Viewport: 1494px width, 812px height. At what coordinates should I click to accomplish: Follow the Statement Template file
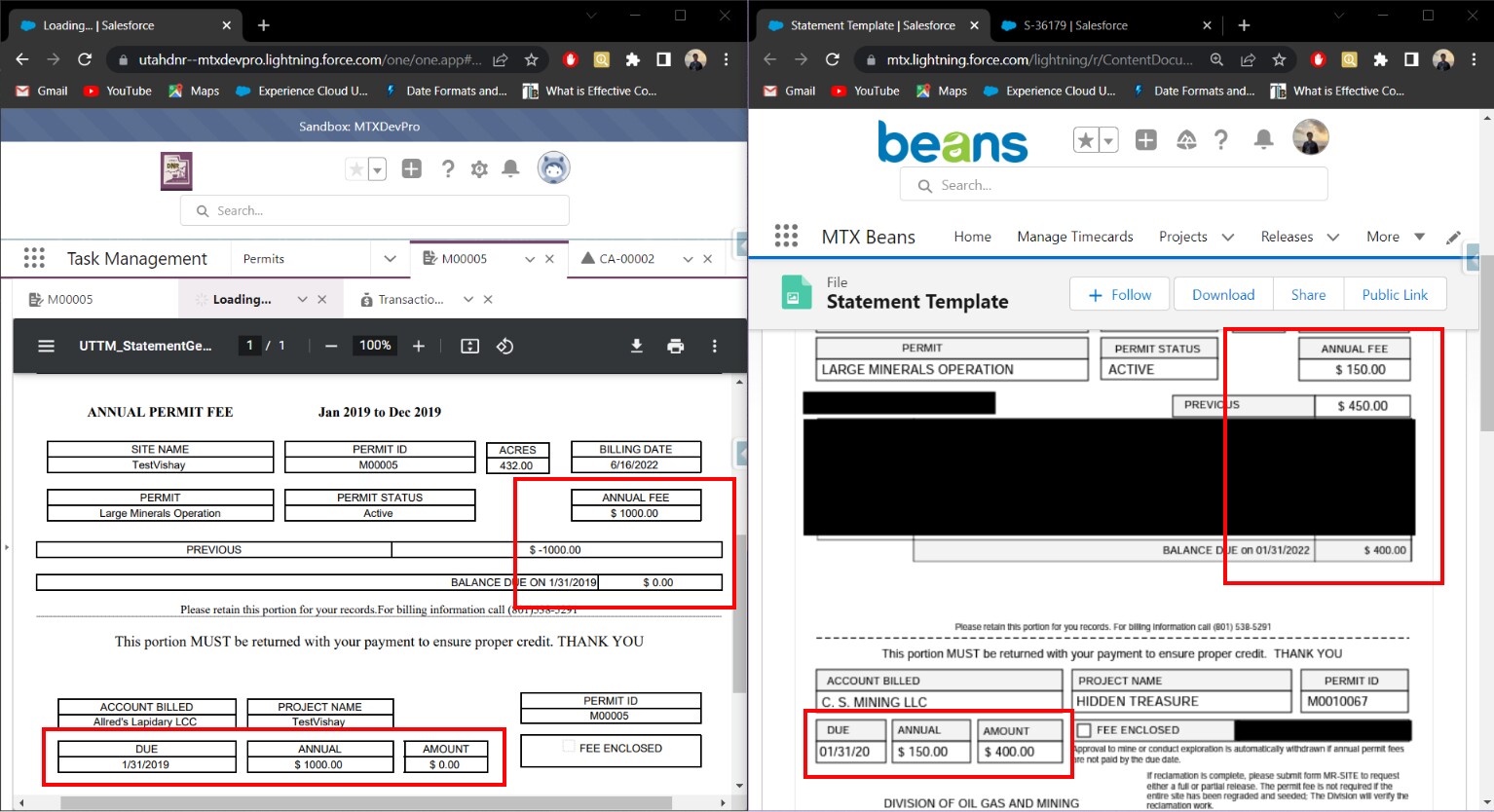coord(1118,294)
